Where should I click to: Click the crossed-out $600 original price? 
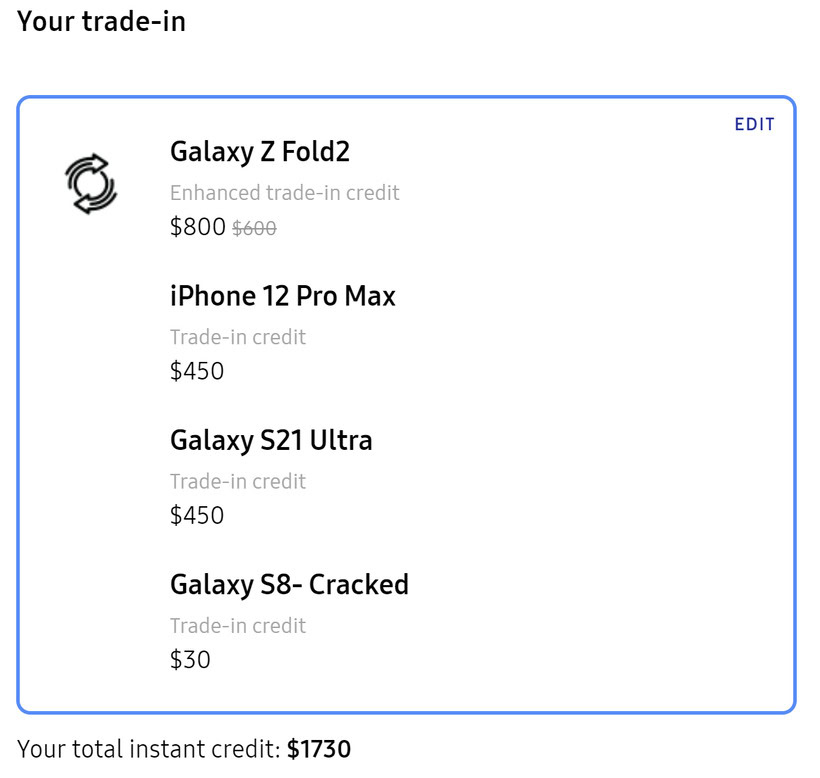pos(254,229)
